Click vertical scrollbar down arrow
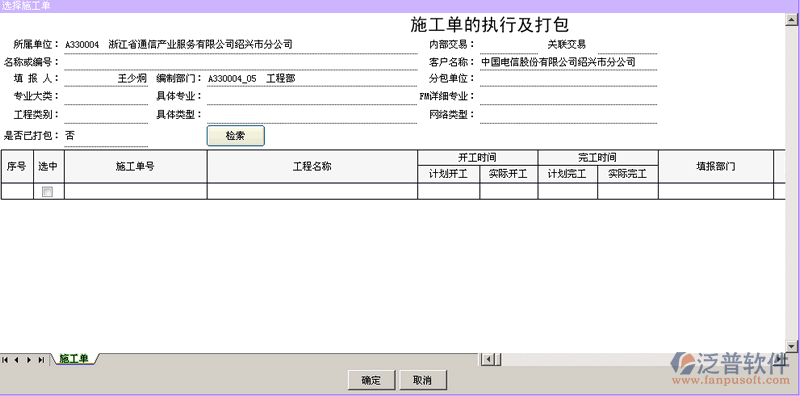Screen dimensions: 800x396 [791, 346]
